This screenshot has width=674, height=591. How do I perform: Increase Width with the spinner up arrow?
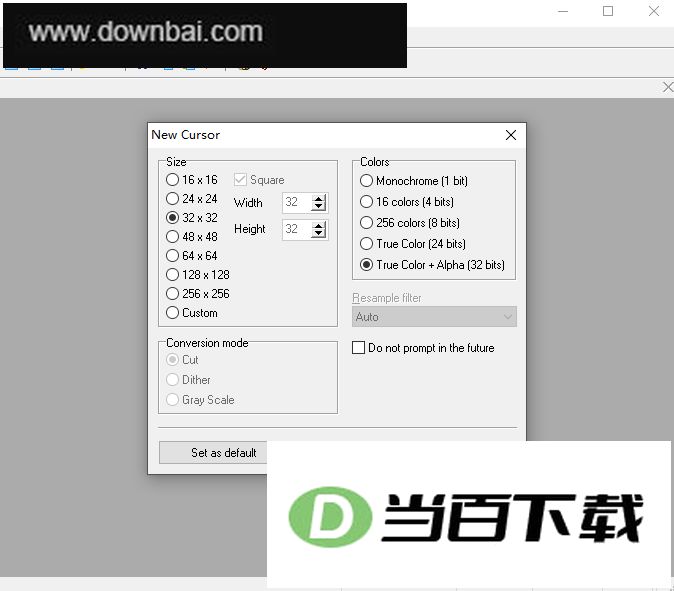[x=319, y=199]
